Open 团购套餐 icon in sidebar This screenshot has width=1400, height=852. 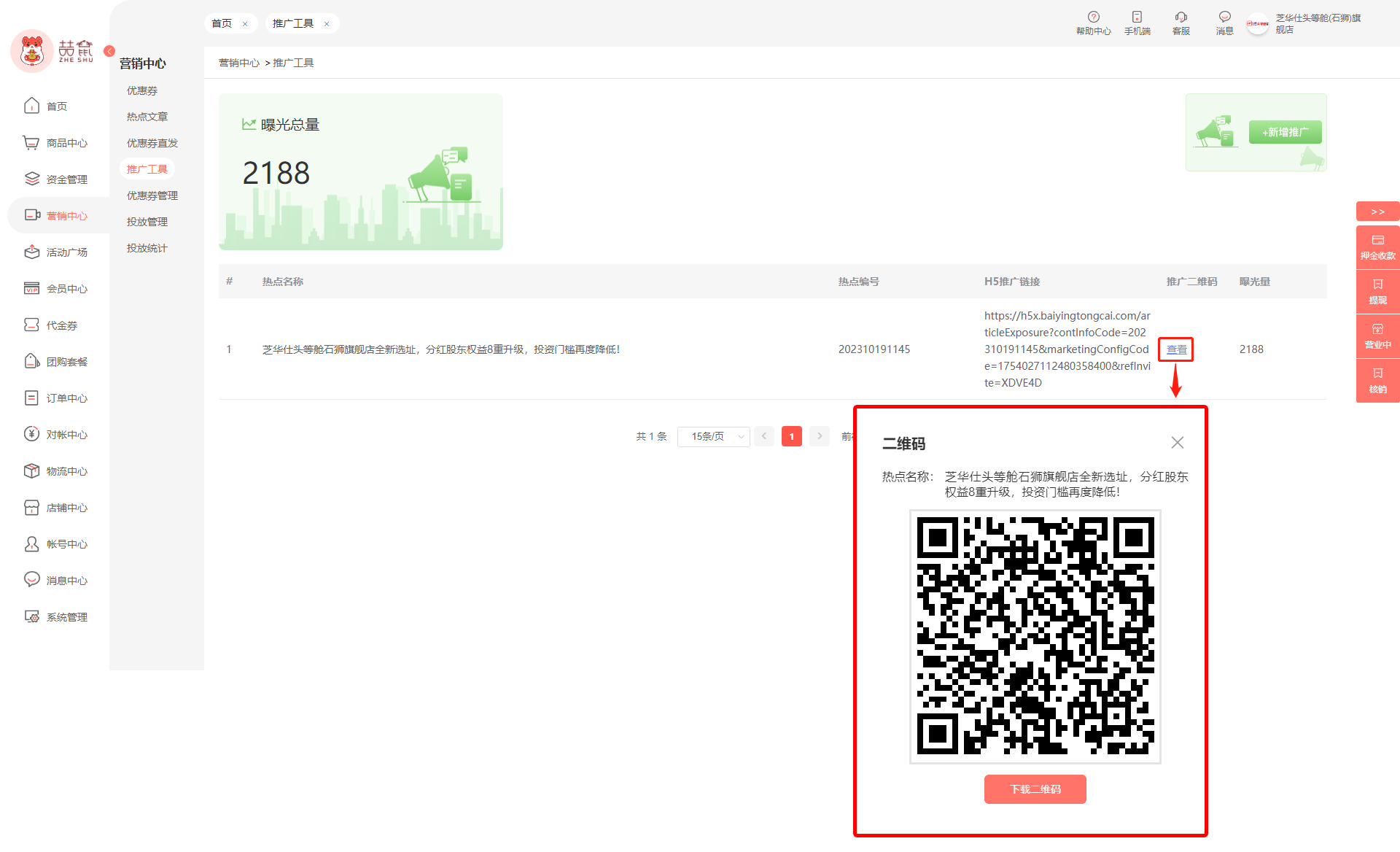click(x=31, y=361)
